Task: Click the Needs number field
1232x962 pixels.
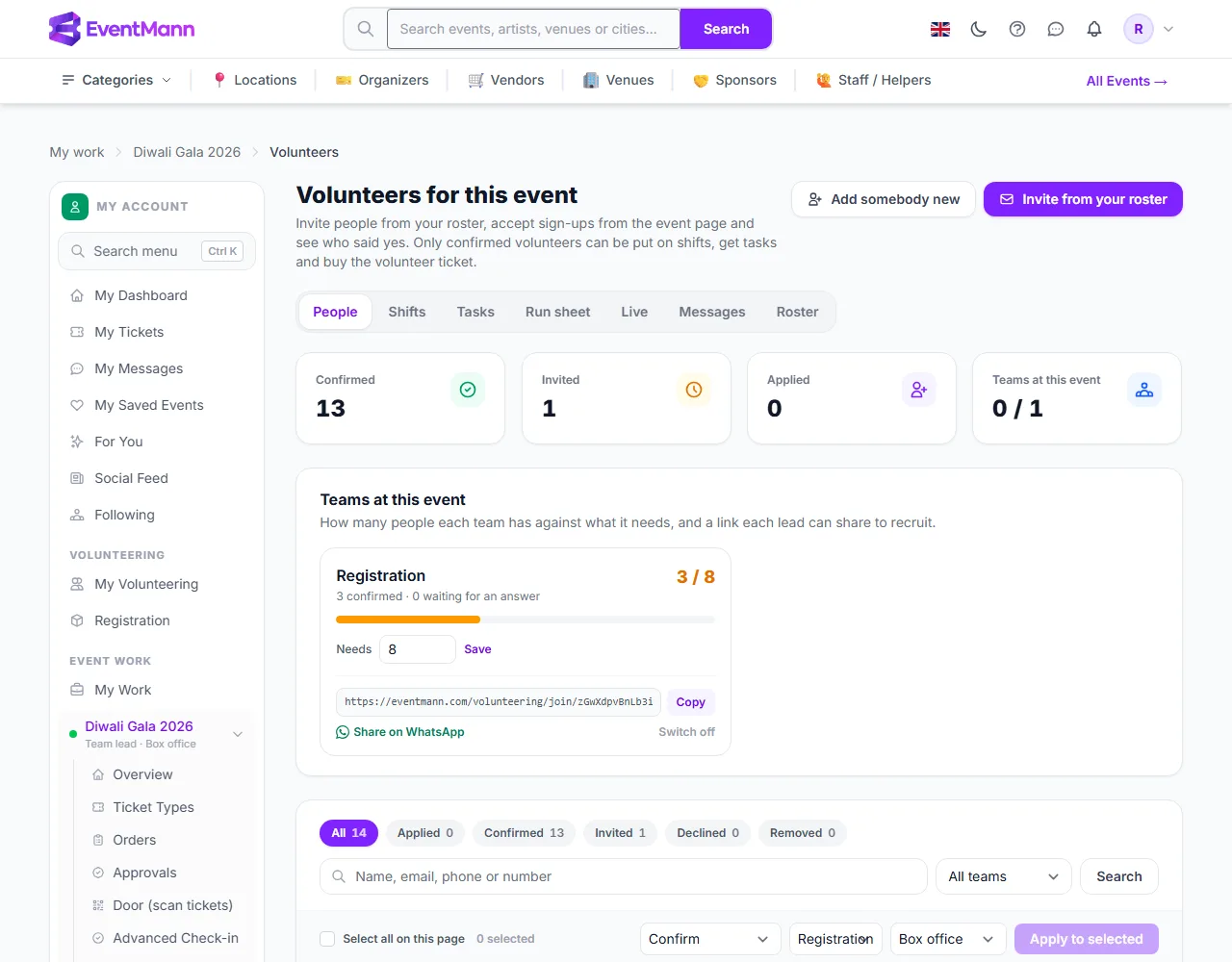Action: click(x=418, y=649)
